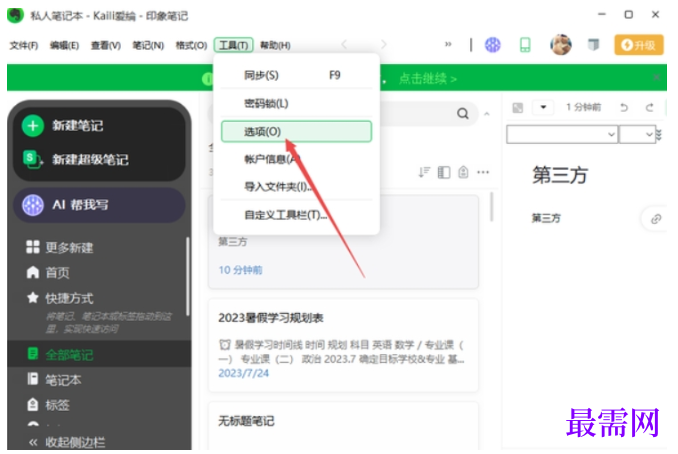Screen dimensions: 678x454
Task: Click the green mobile device icon
Action: tap(525, 45)
